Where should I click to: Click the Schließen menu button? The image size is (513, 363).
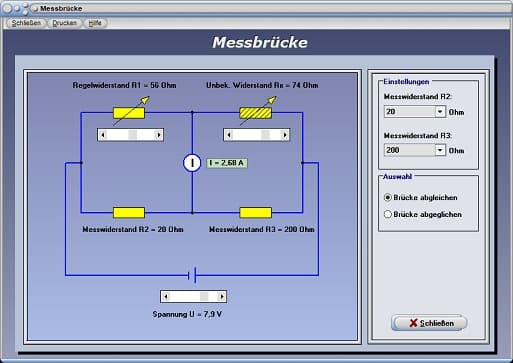pos(26,23)
